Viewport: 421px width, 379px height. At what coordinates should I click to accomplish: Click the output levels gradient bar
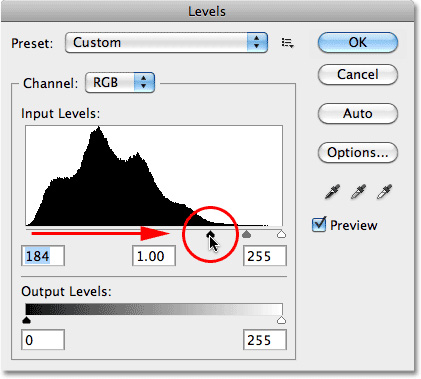pos(154,309)
